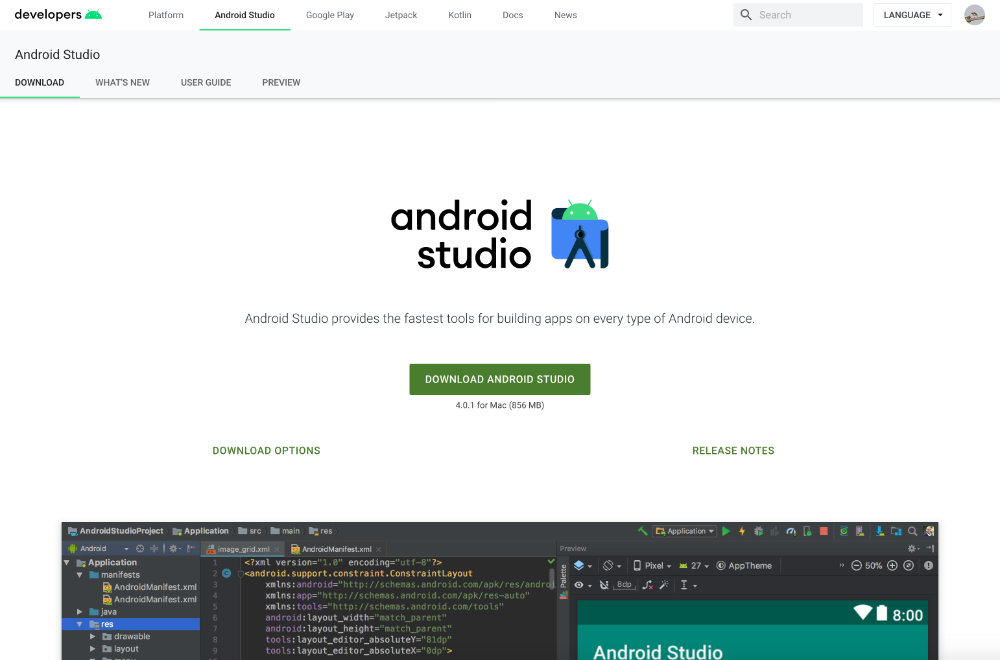Switch to the USER GUIDE tab

pyautogui.click(x=206, y=82)
